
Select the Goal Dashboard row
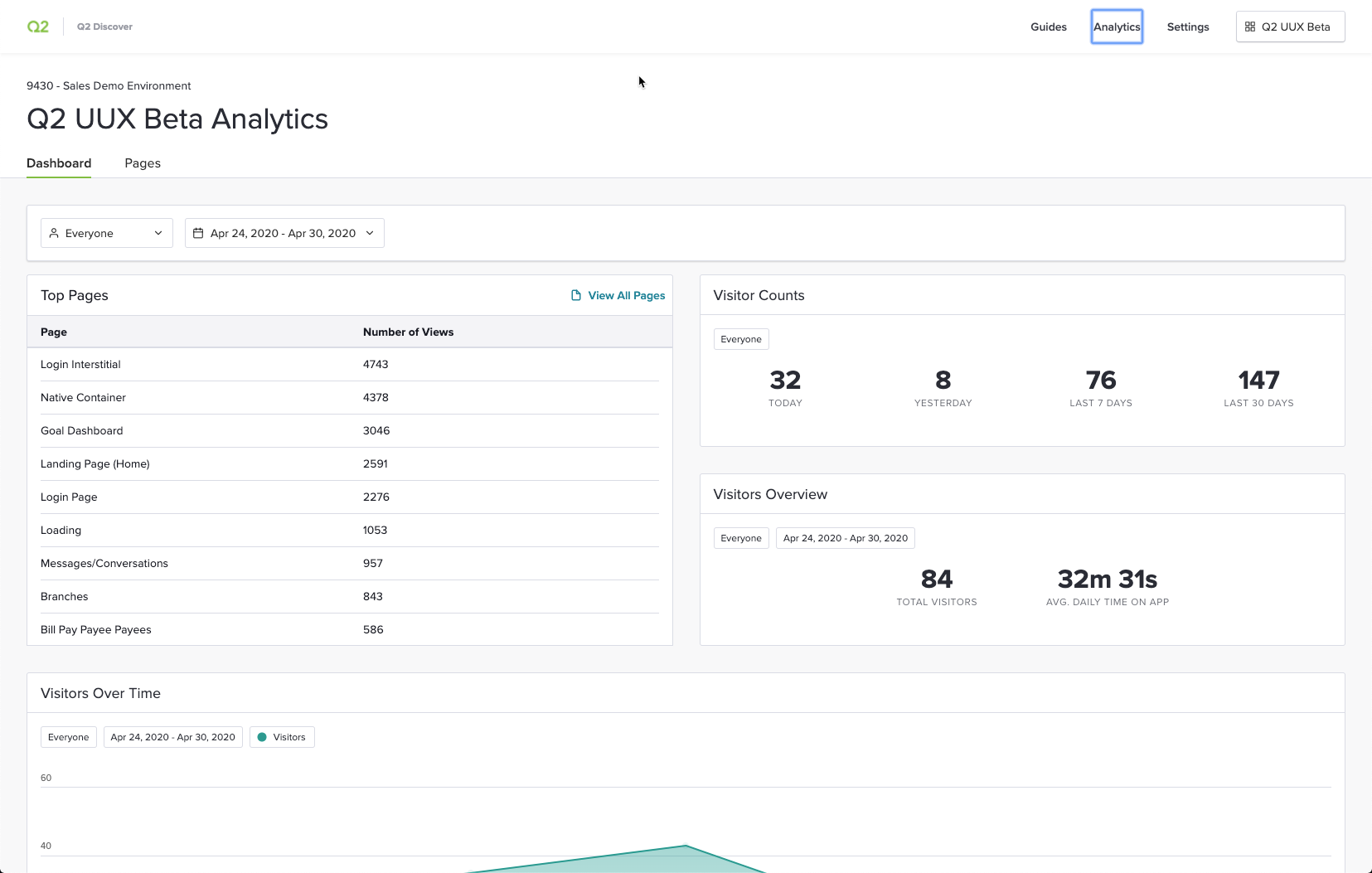click(x=350, y=431)
